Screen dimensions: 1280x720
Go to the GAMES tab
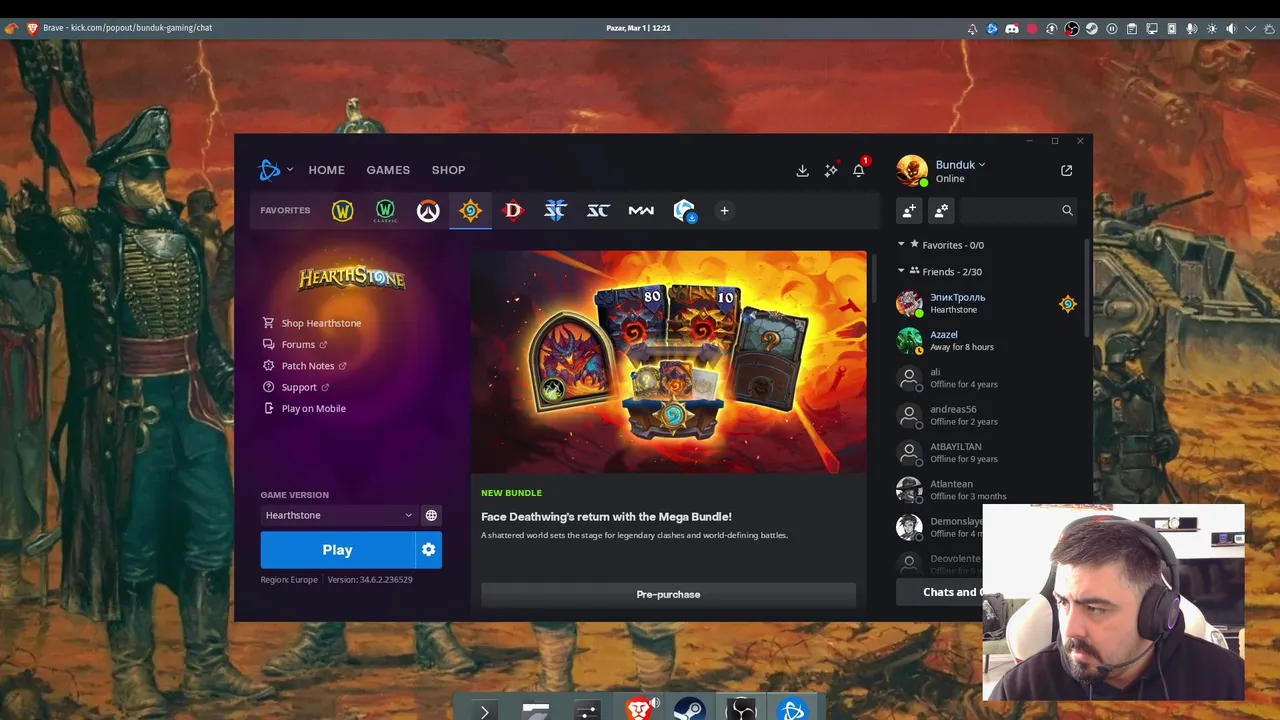[388, 170]
